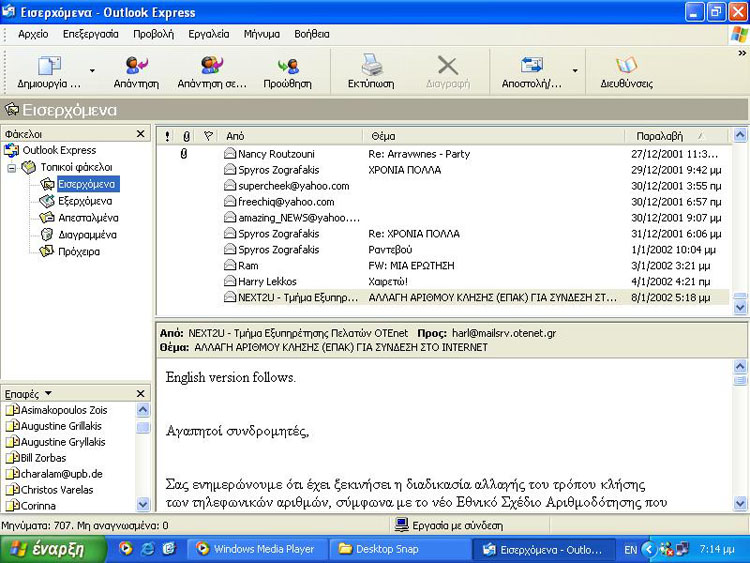Click the paperclip on Nancy Routzouni's message
Viewport: 750px width, 563px height.
(184, 154)
